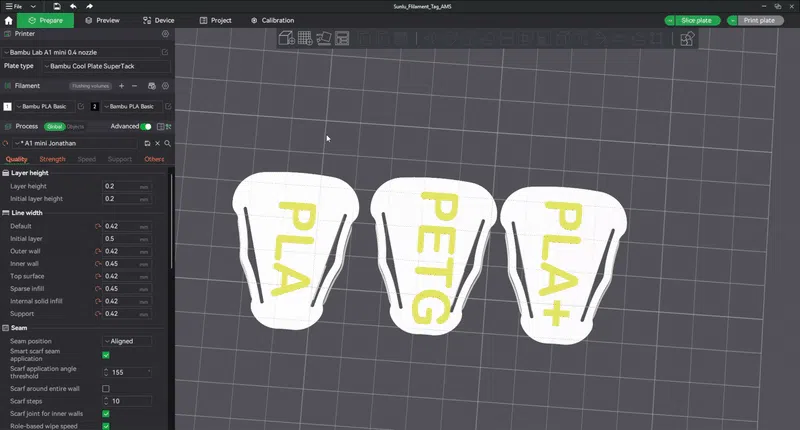Reset Default line width to preset value
Screen dimensions: 800x430
[x=97, y=226]
